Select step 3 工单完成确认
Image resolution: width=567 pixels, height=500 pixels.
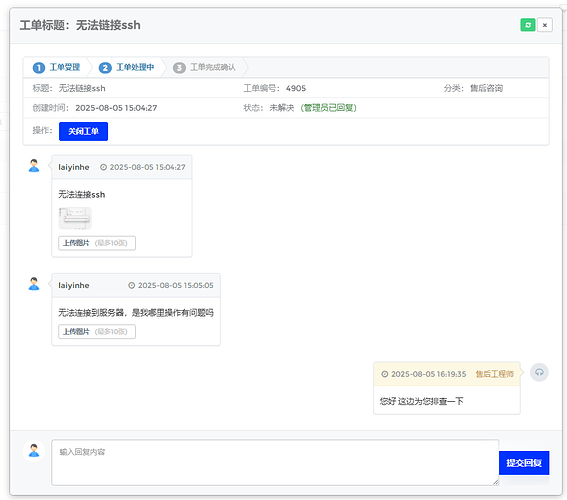[204, 67]
